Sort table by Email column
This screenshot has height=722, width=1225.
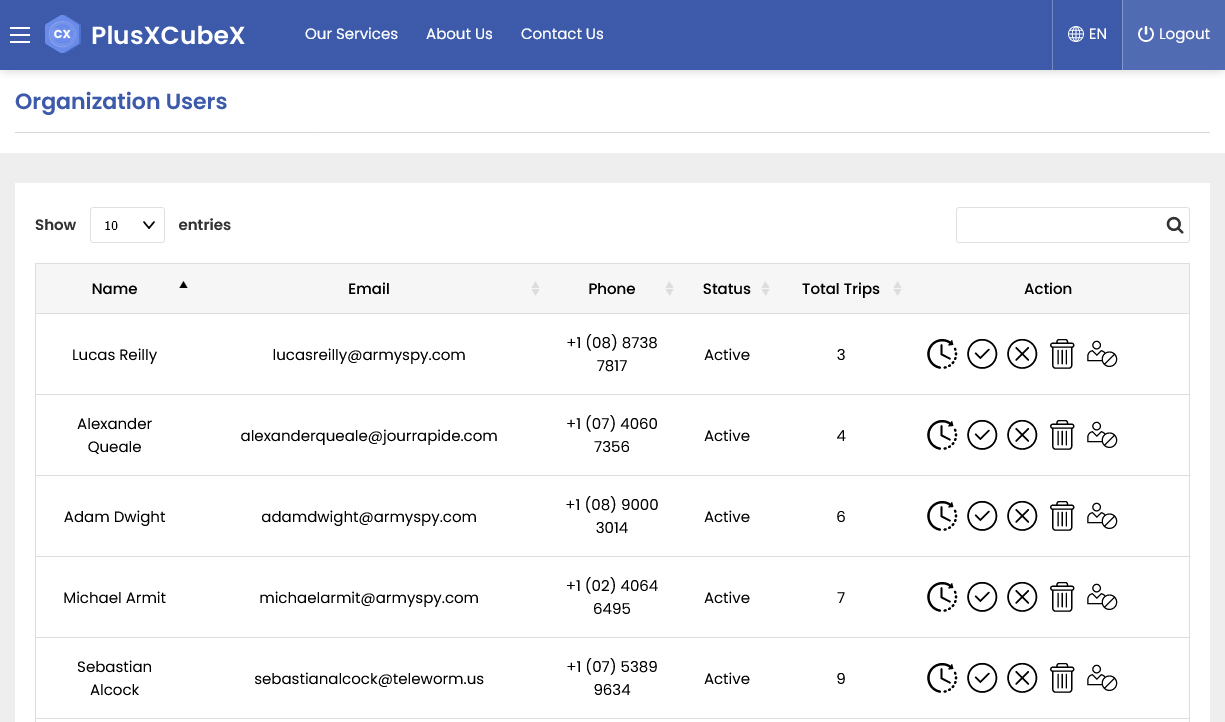[x=369, y=289]
